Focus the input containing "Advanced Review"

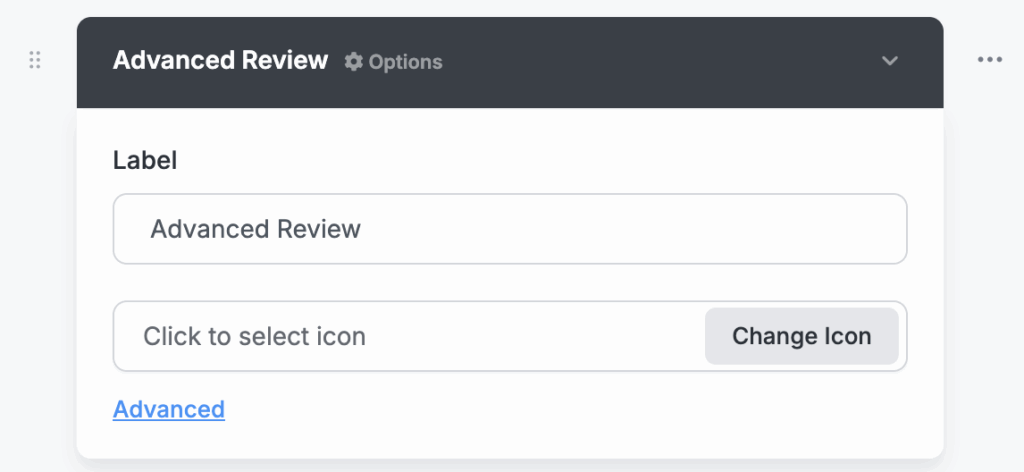pos(509,229)
